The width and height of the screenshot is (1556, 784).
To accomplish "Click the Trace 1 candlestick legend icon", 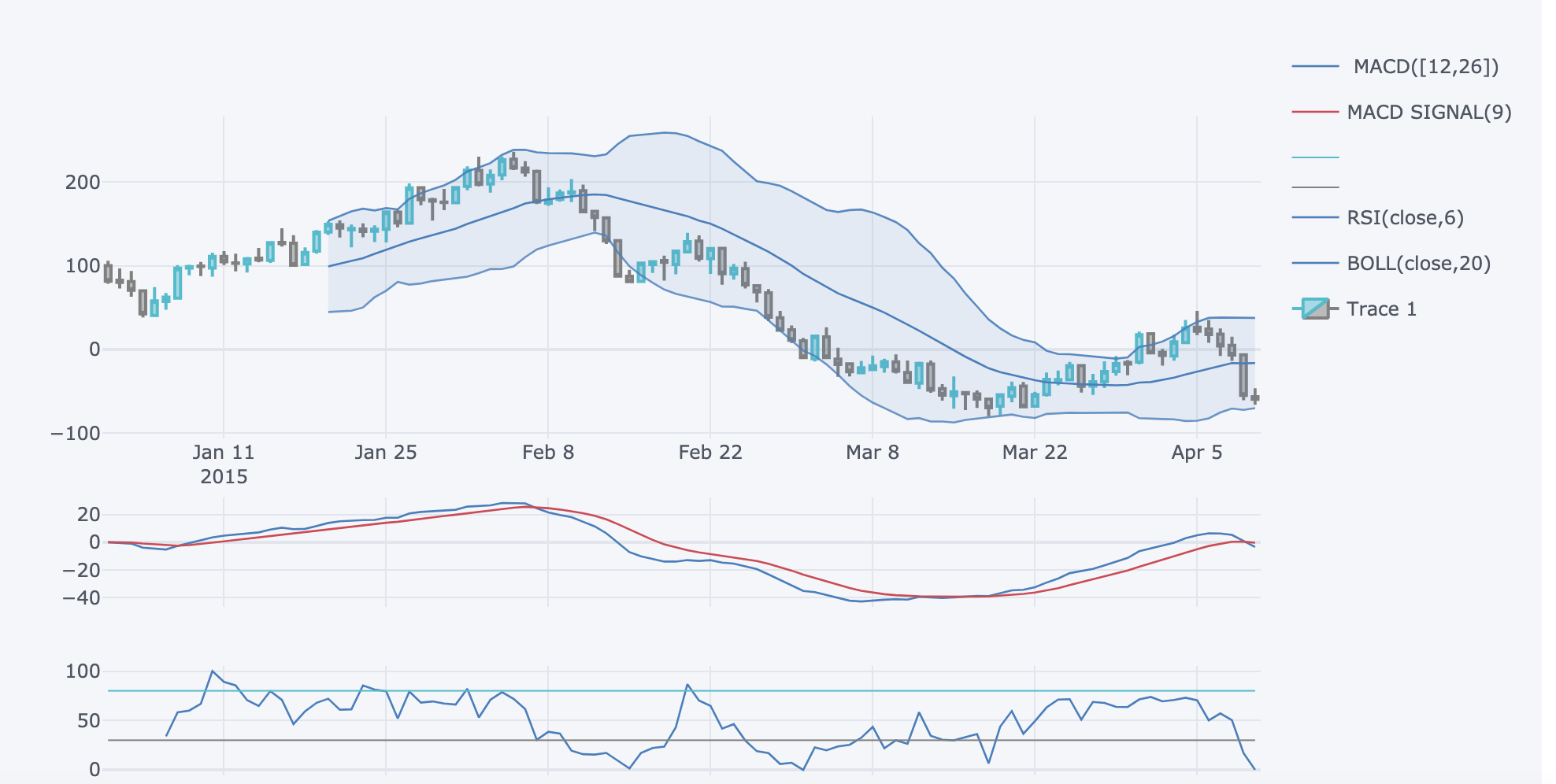I will coord(1315,309).
